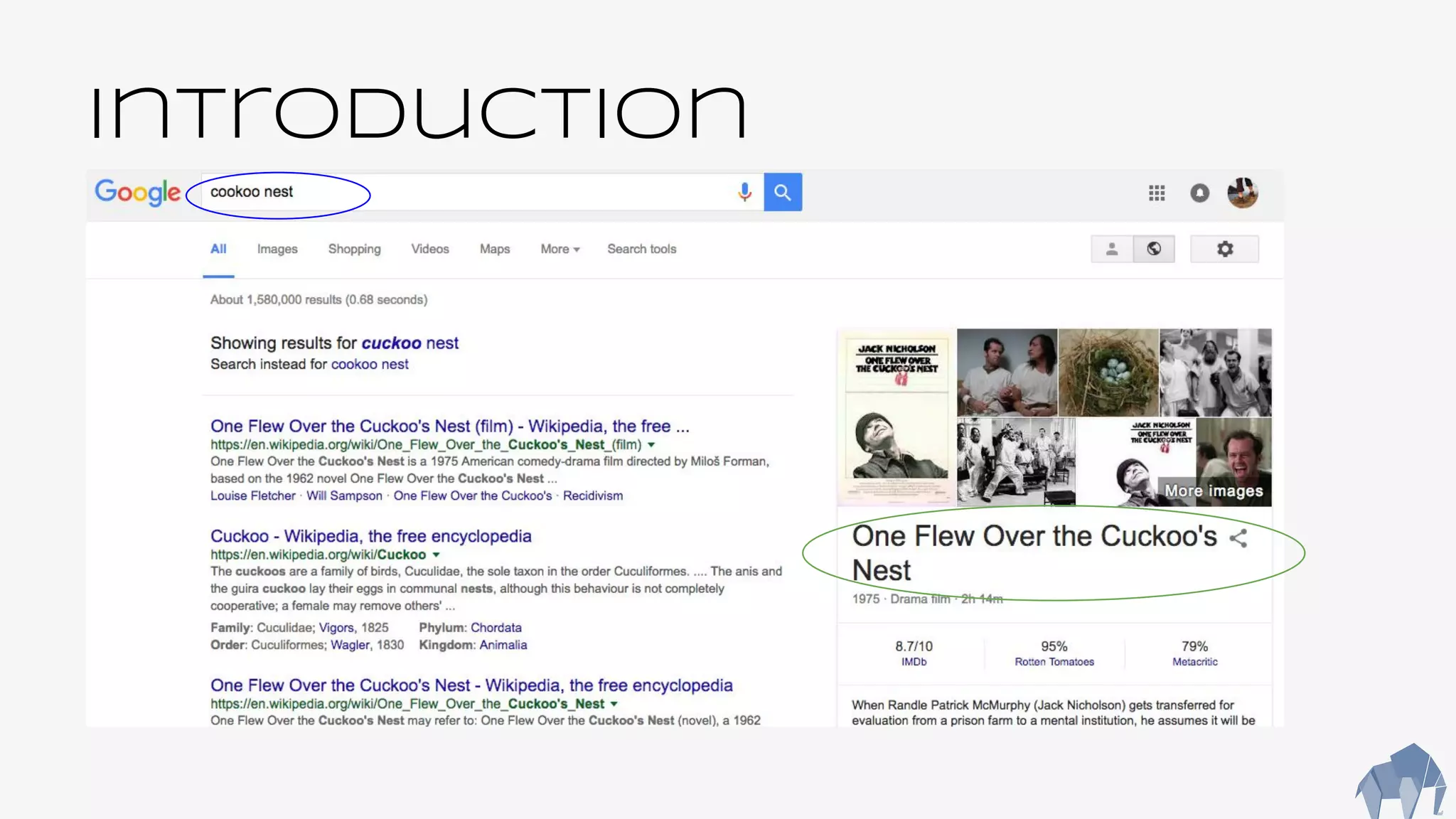Click the Wagler order link
Screen dimensions: 1456x819
(x=350, y=645)
